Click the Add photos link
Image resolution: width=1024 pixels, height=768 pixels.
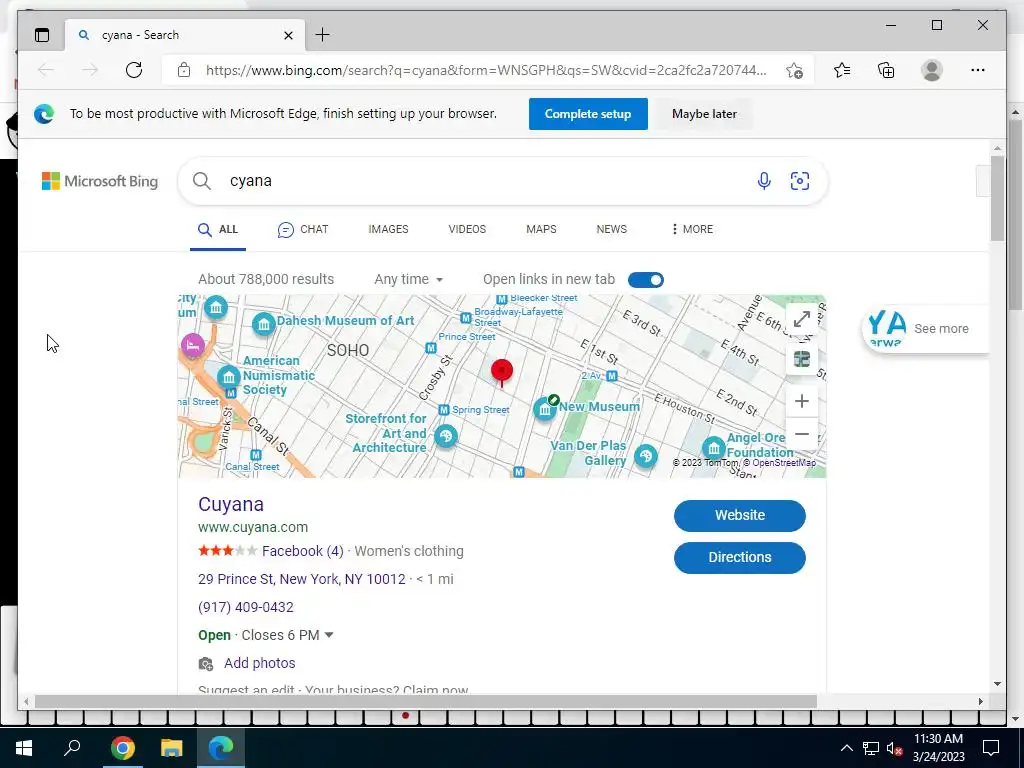[259, 664]
